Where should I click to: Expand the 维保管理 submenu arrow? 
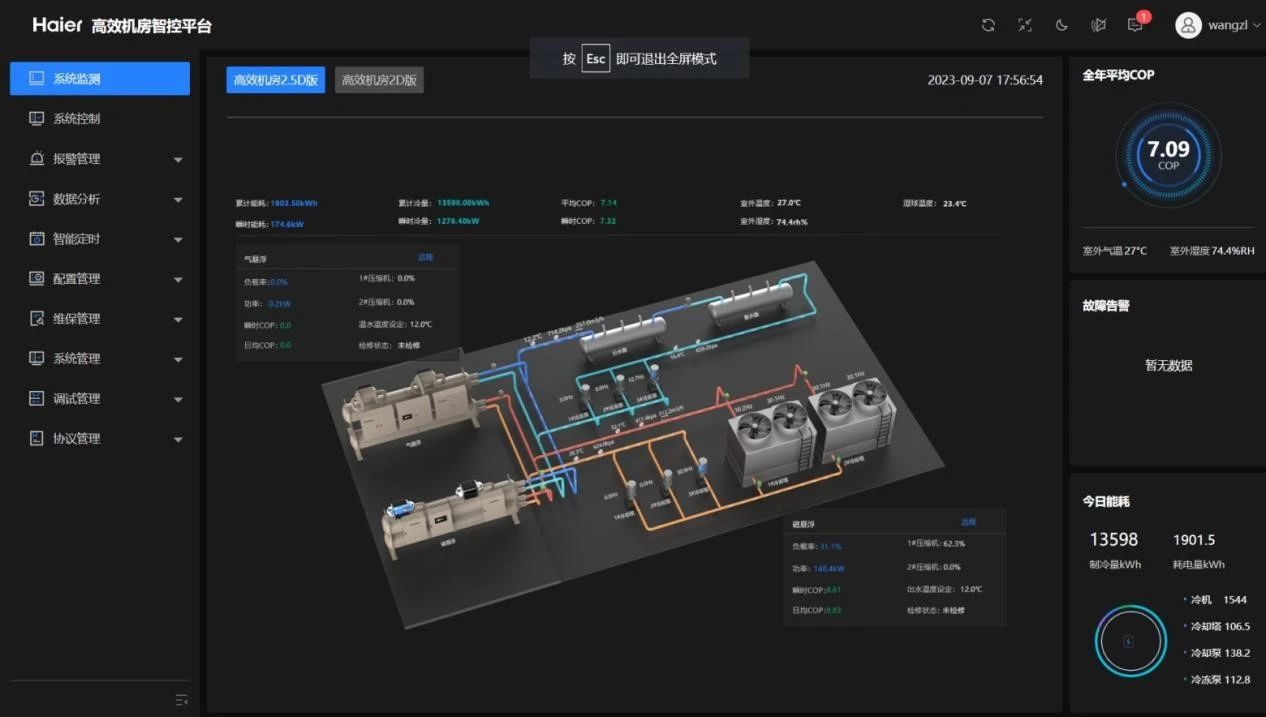tap(178, 319)
